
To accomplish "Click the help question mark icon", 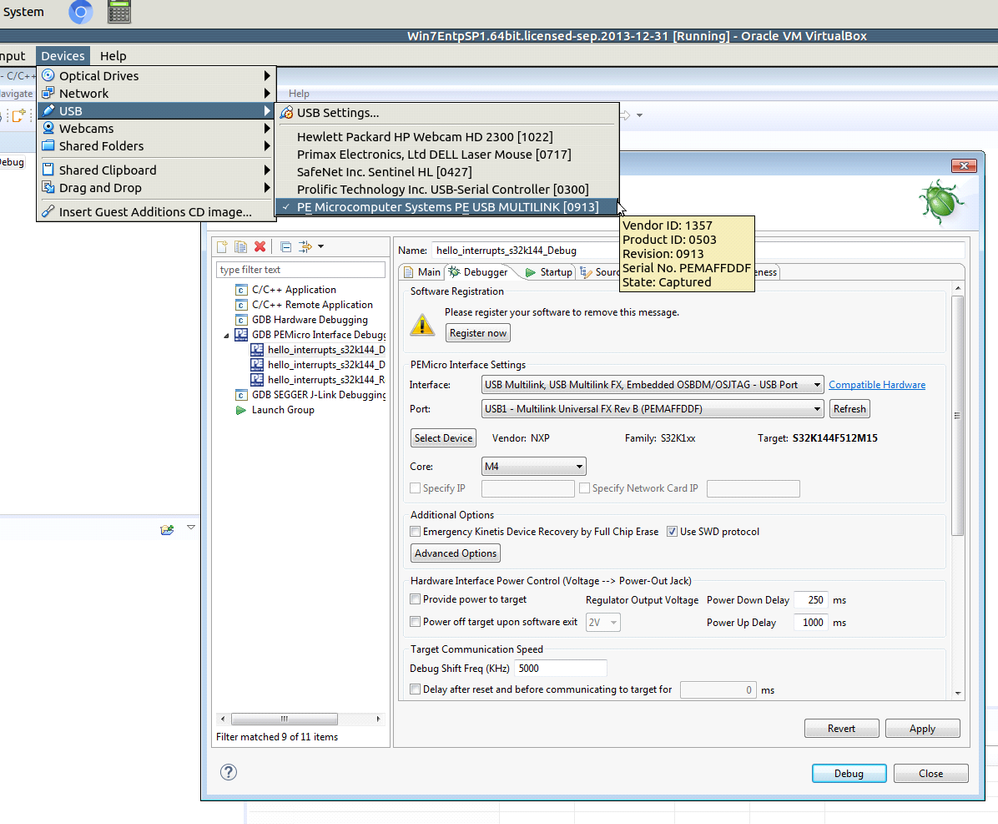I will pos(228,772).
